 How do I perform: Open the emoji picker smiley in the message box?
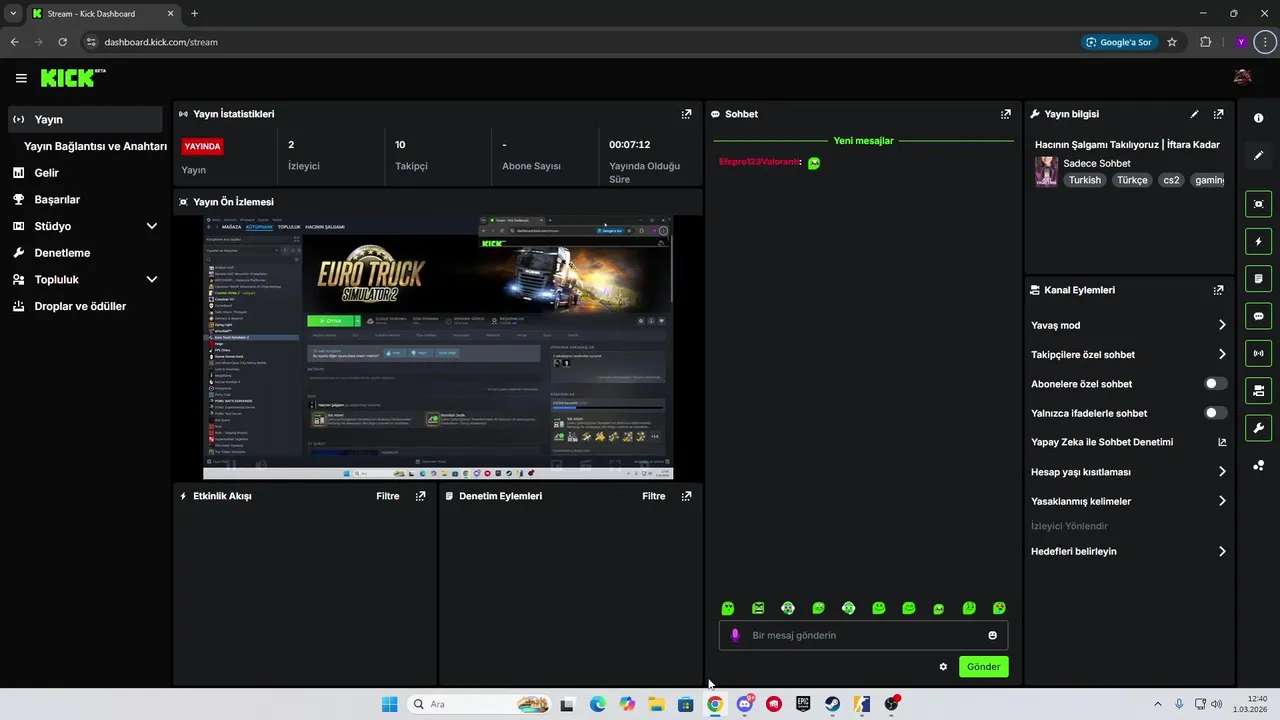[x=992, y=635]
